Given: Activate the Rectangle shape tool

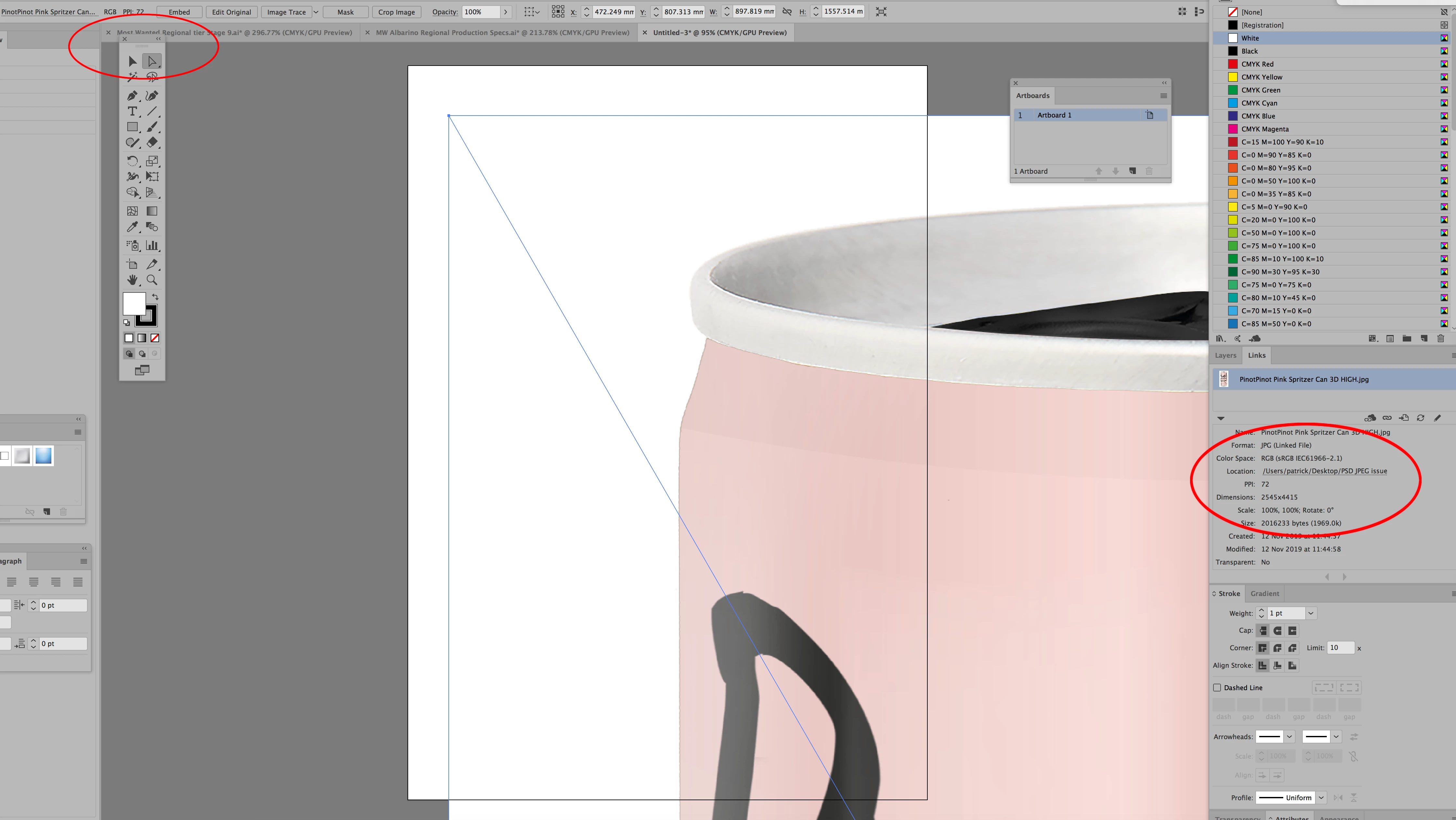Looking at the screenshot, I should click(x=132, y=127).
